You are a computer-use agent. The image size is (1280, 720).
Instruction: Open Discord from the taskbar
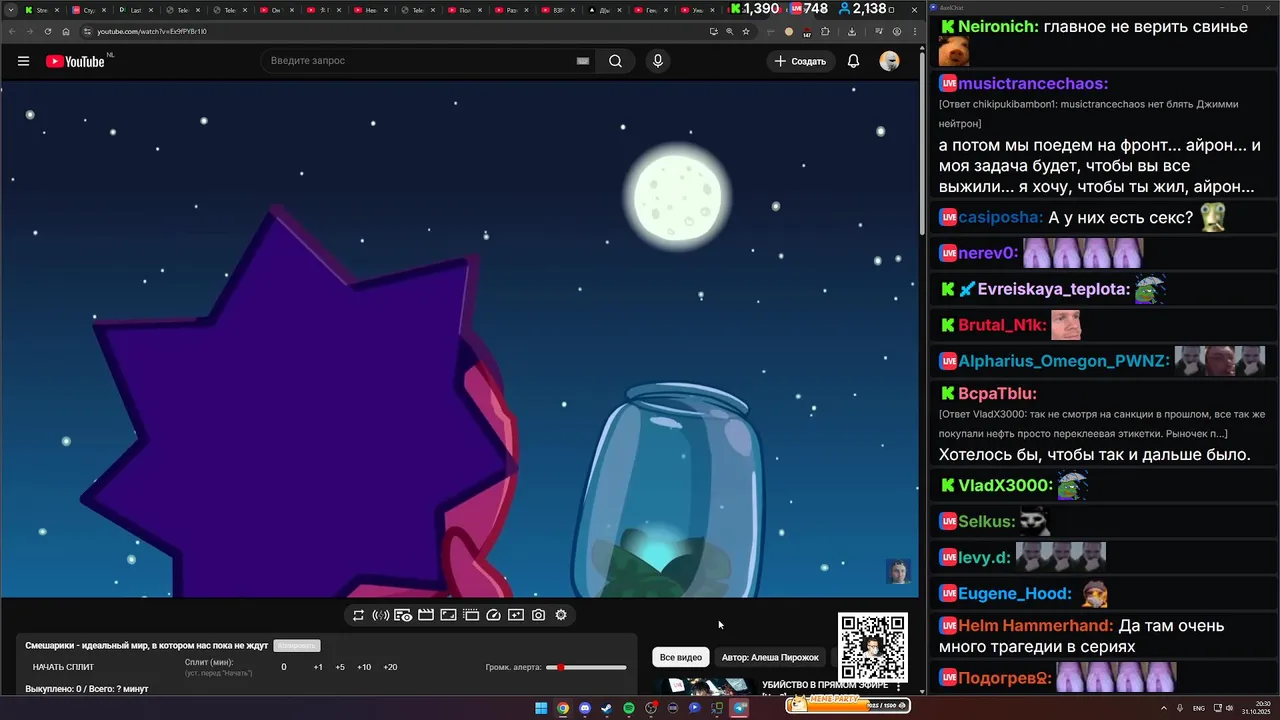585,708
